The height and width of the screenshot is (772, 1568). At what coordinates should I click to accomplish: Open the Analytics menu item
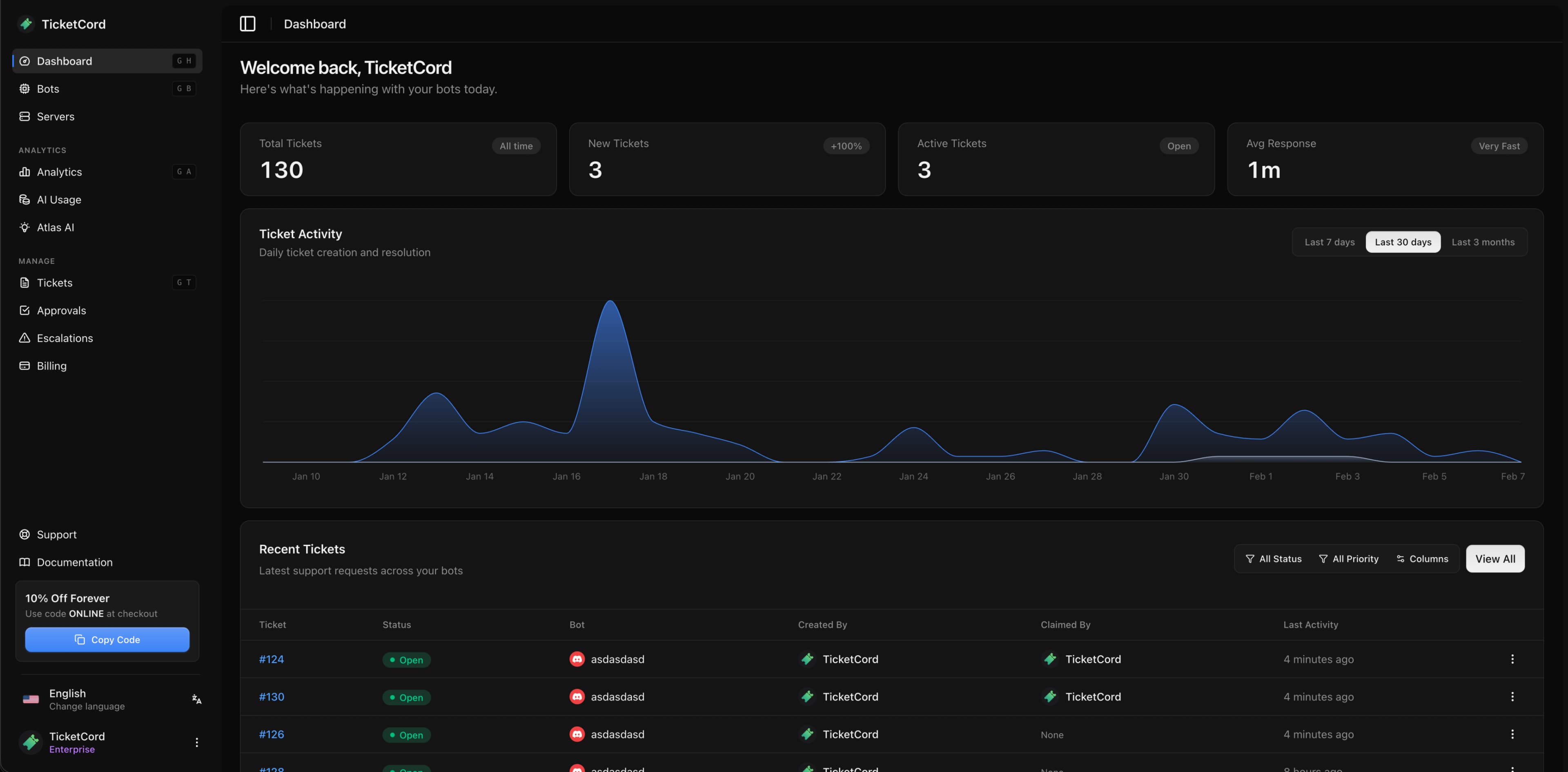click(x=59, y=172)
